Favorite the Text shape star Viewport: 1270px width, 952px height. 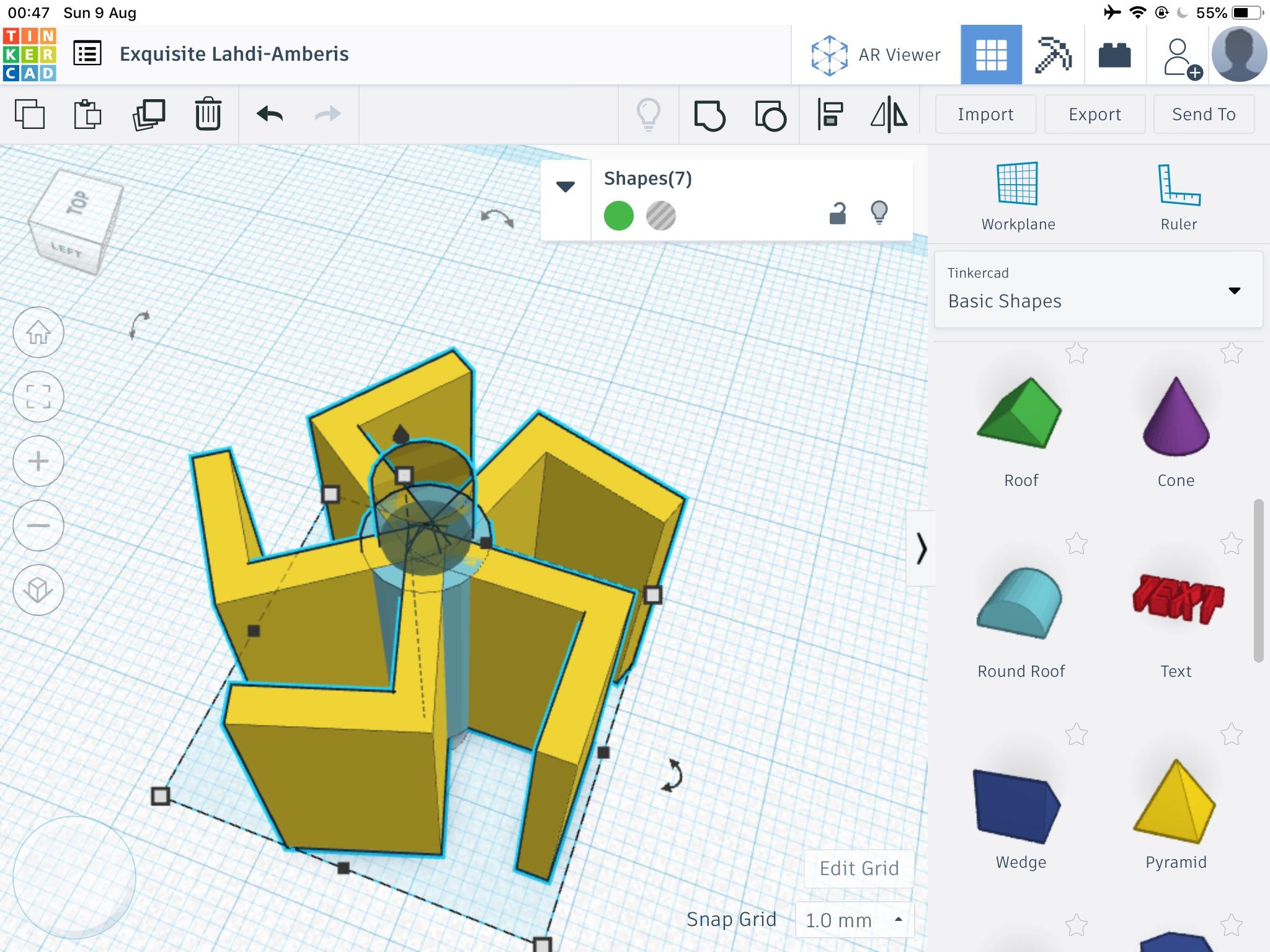1231,544
